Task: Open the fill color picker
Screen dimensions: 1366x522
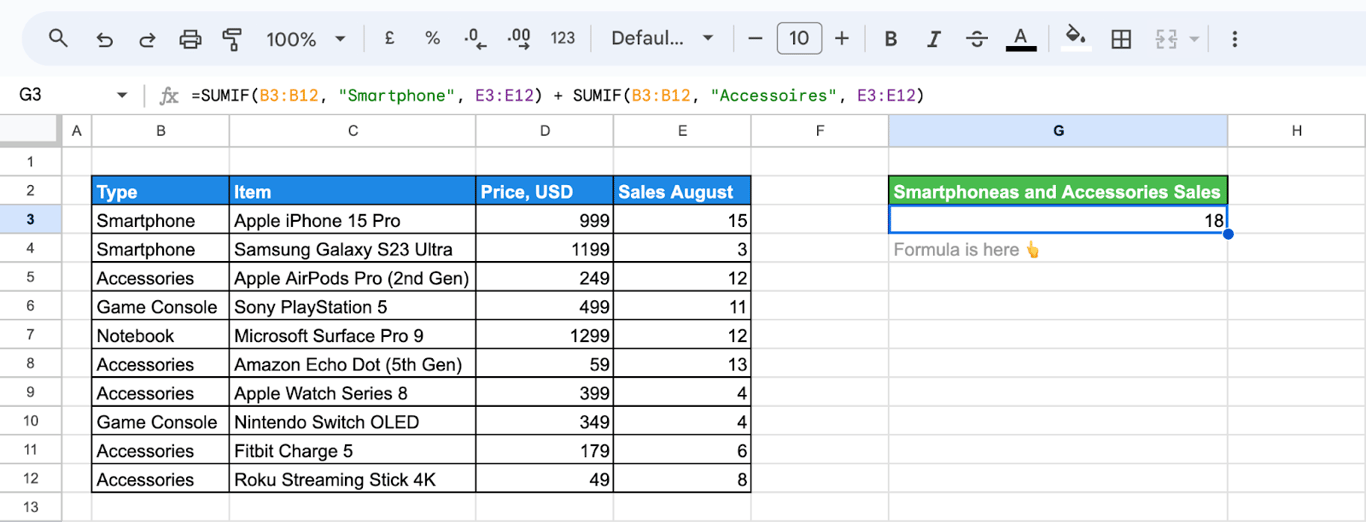Action: pos(1076,38)
